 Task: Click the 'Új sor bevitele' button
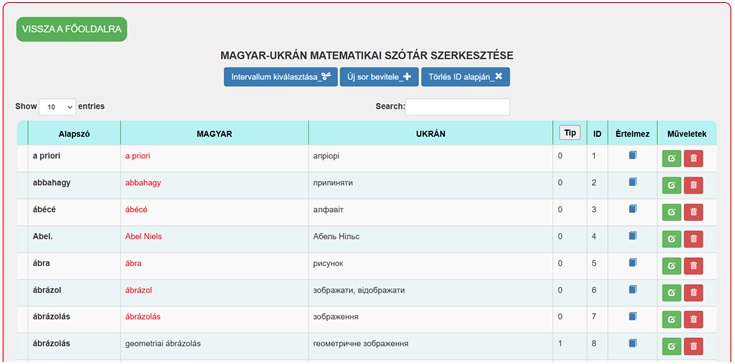click(379, 77)
